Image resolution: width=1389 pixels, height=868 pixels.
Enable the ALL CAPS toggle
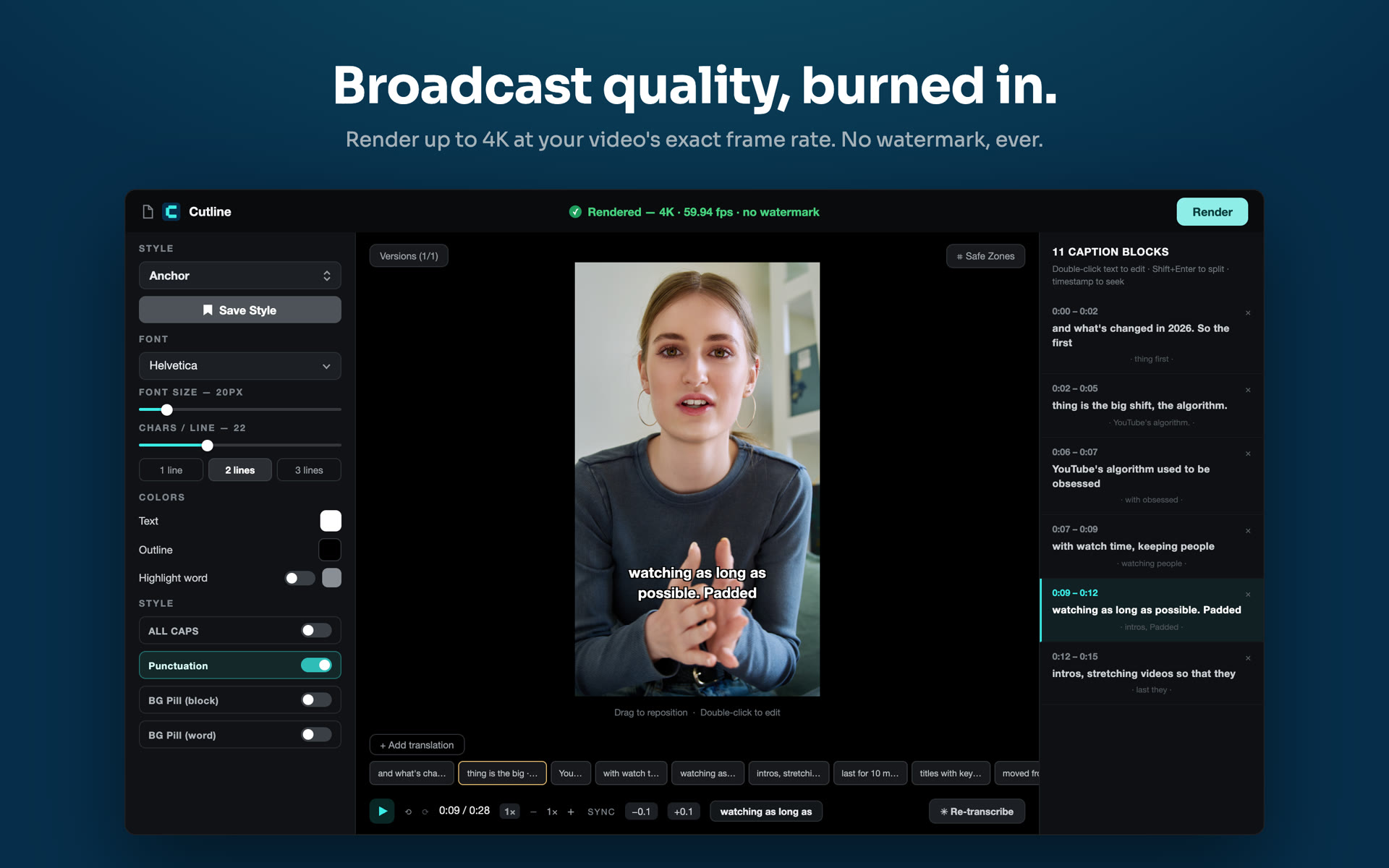tap(316, 631)
